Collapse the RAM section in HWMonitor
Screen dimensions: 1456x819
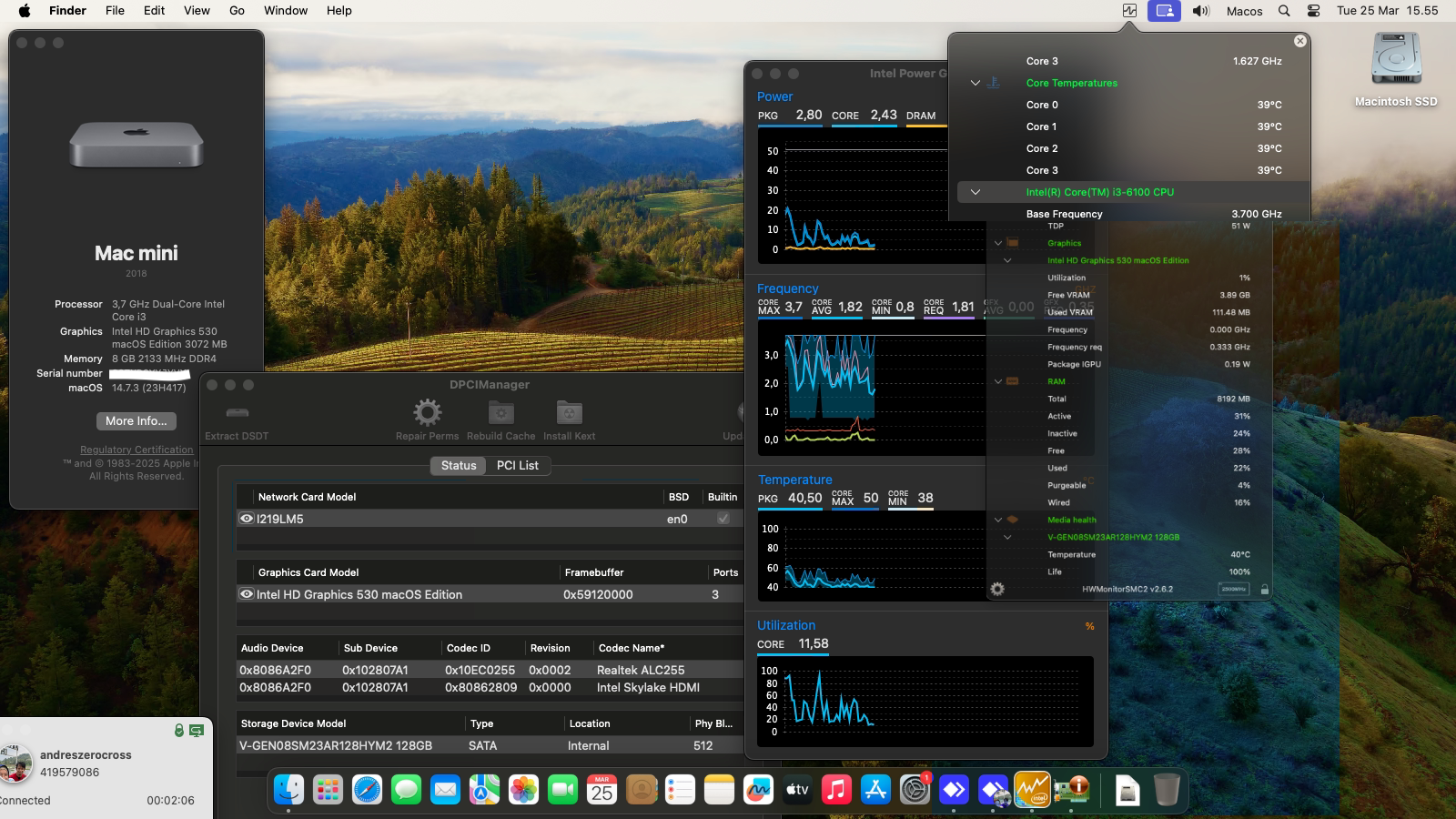pyautogui.click(x=997, y=381)
